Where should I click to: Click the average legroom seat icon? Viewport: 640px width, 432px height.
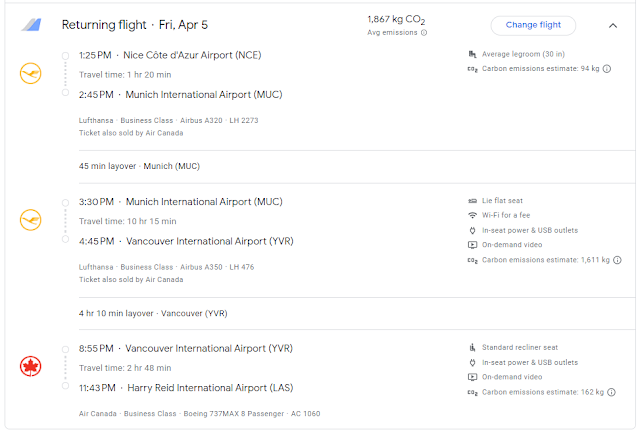coord(472,54)
